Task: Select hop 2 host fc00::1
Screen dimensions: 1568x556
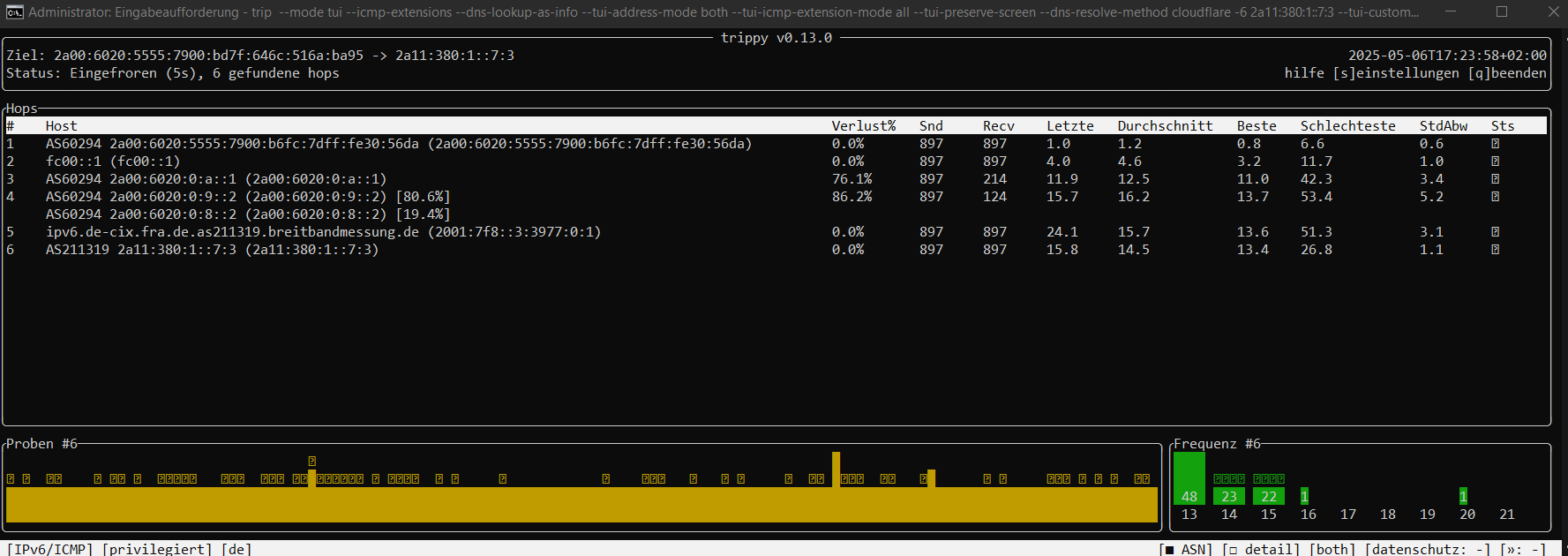Action: [x=113, y=162]
